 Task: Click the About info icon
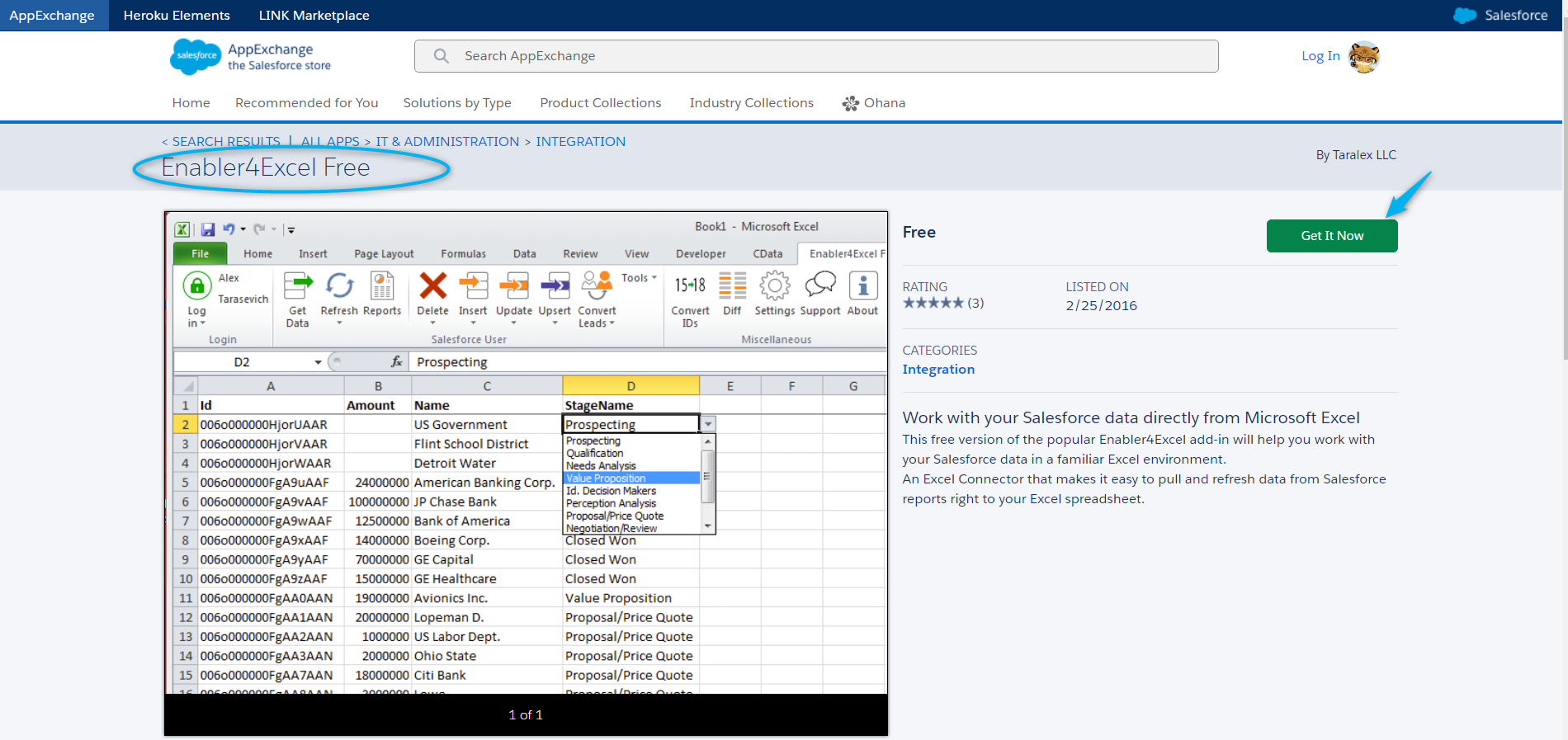tap(862, 286)
